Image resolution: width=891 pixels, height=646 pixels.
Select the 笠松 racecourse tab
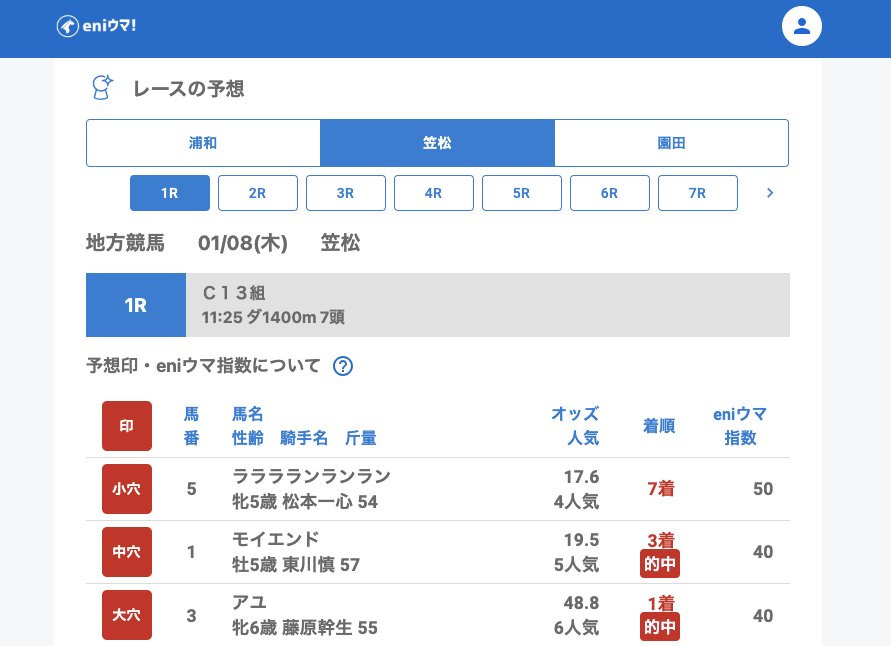437,143
